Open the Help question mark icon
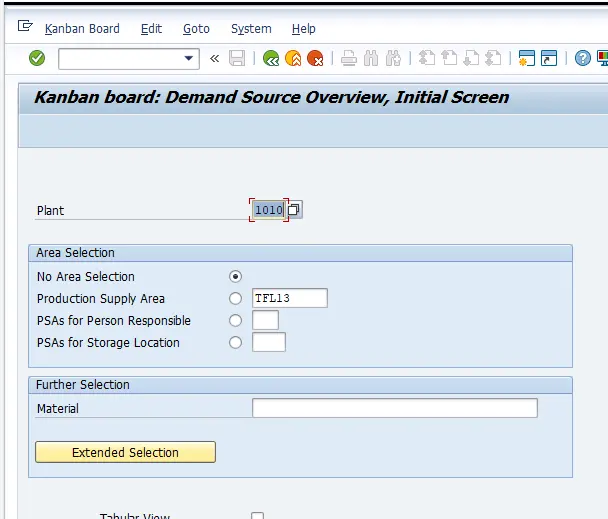Screen dimensions: 608x519 583,59
